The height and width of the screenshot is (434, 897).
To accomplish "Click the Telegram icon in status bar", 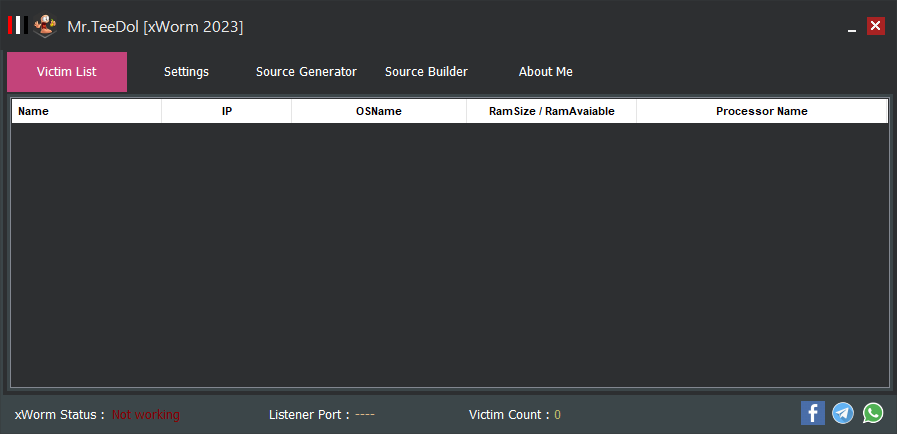I will [x=843, y=413].
